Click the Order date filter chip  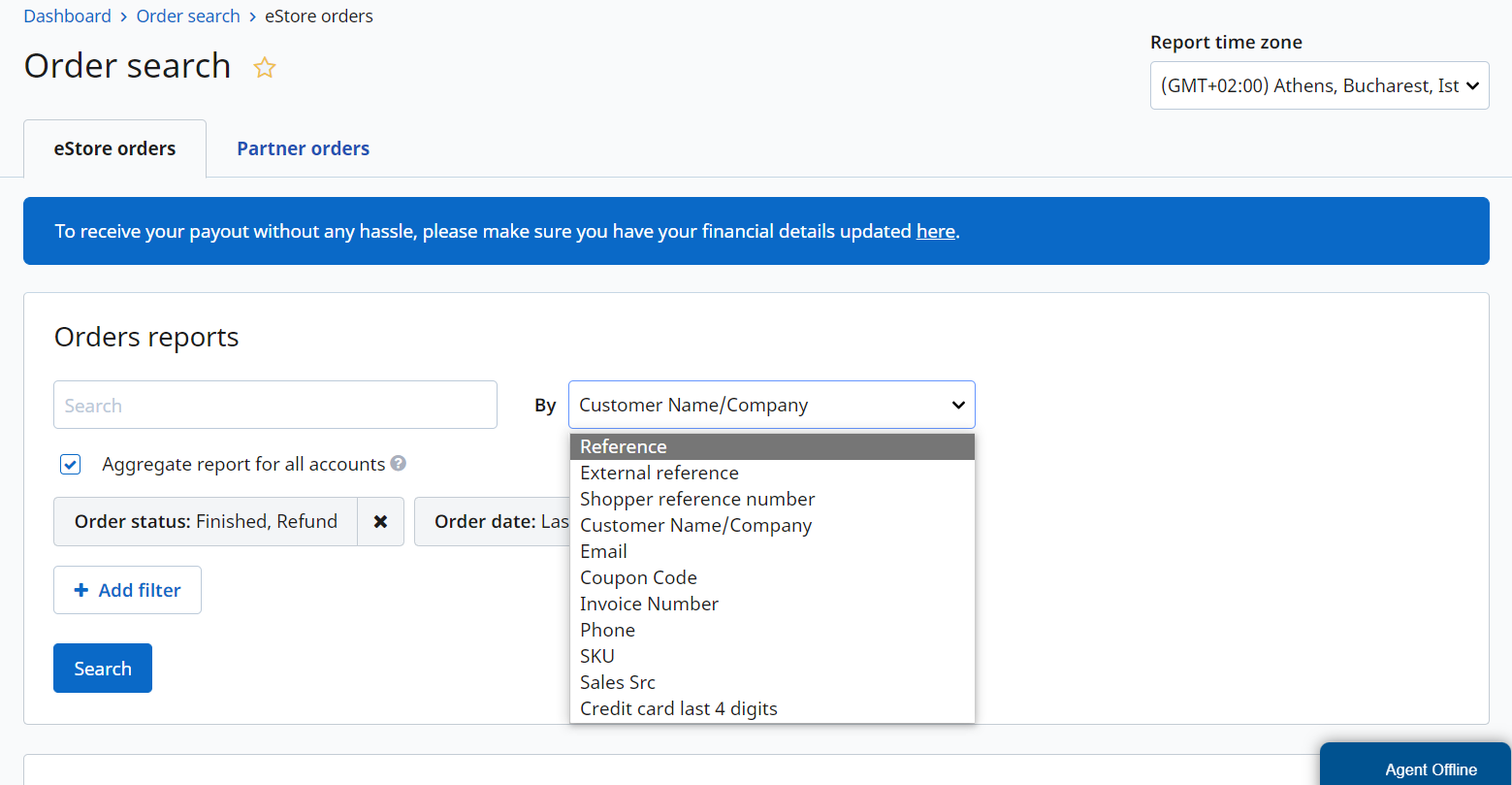[x=504, y=521]
